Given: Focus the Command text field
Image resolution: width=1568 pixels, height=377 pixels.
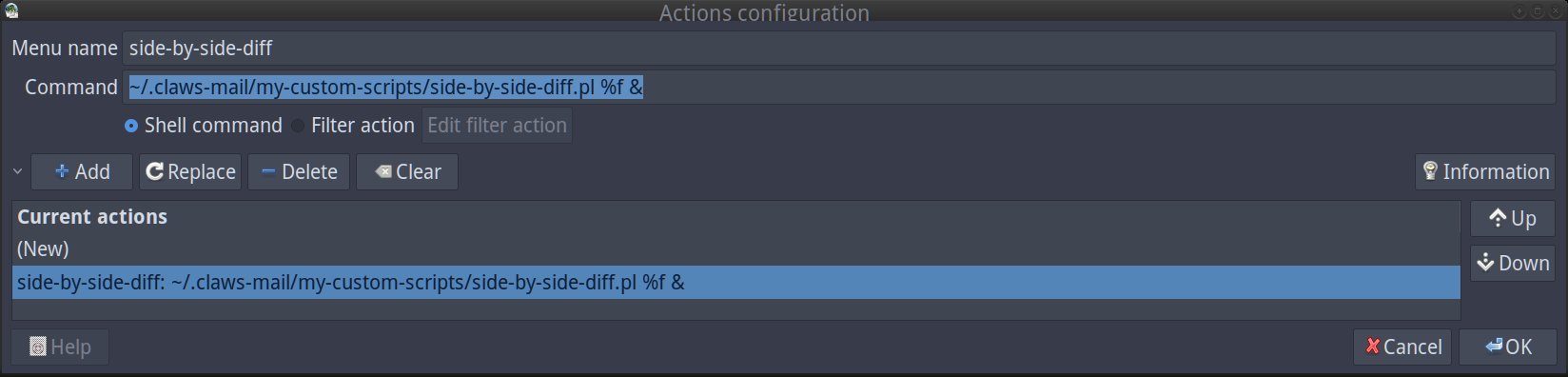Looking at the screenshot, I should [x=839, y=87].
